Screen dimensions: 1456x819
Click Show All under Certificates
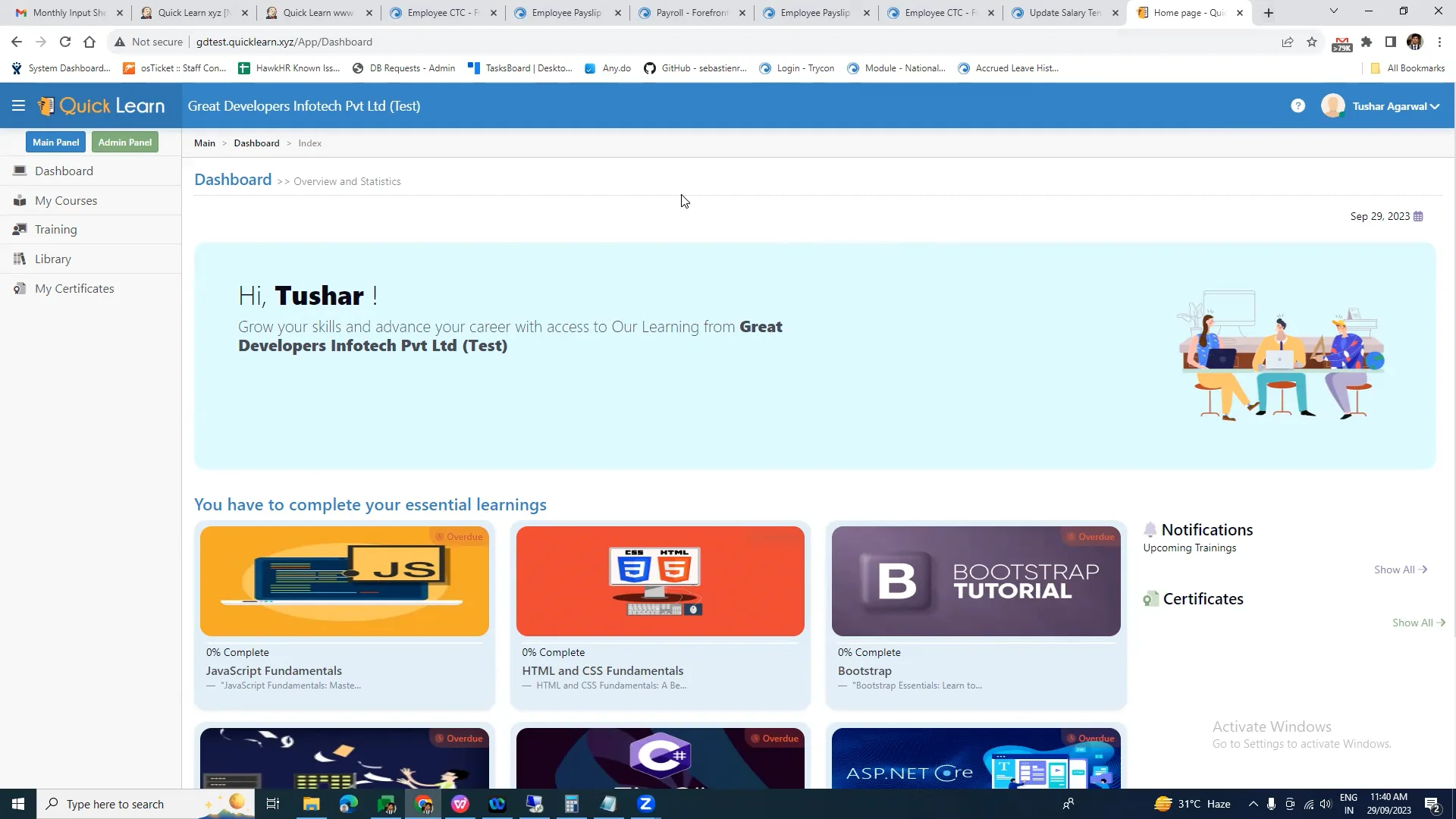point(1419,623)
